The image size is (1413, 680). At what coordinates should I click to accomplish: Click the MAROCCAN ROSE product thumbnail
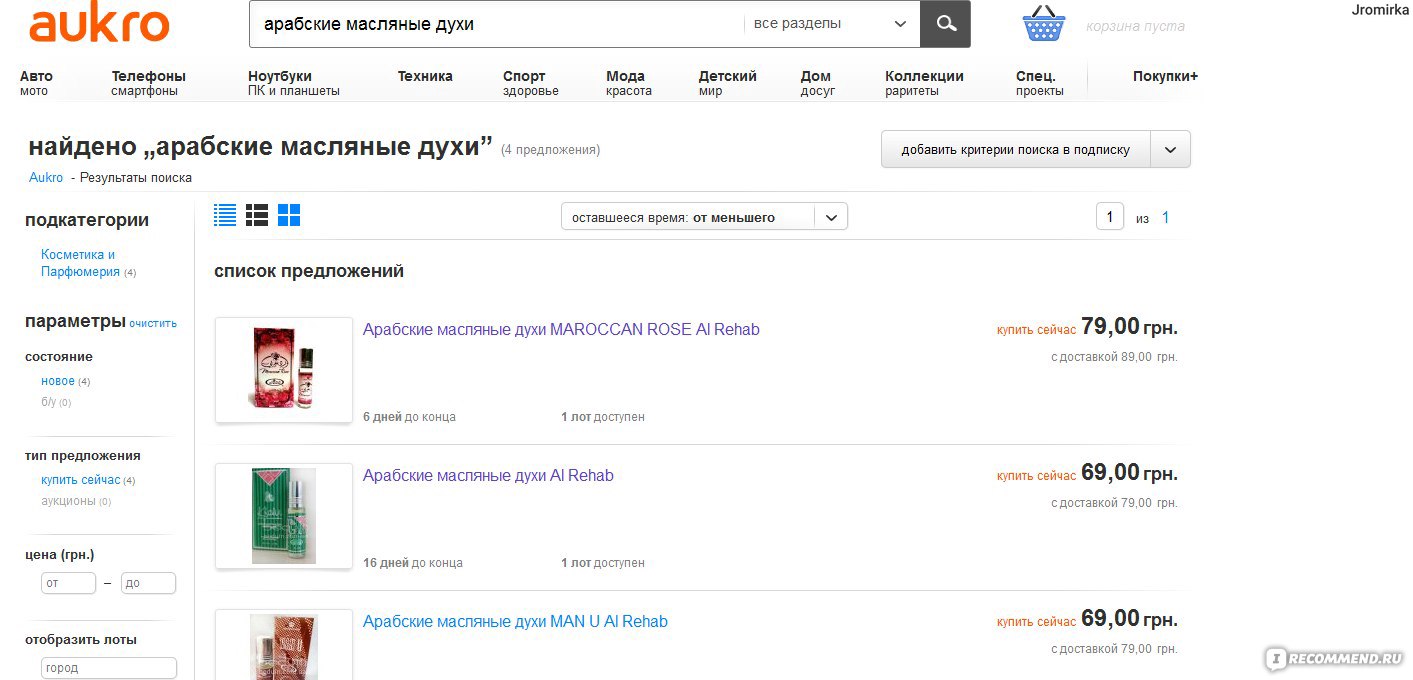(284, 370)
